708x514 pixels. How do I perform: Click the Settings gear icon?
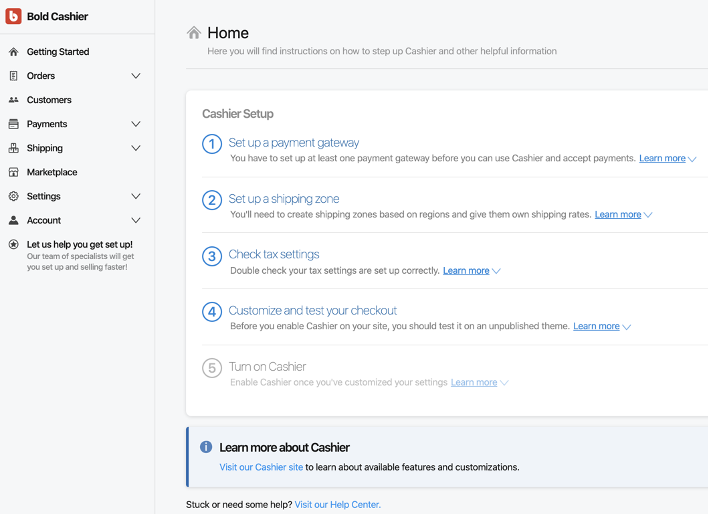[14, 196]
